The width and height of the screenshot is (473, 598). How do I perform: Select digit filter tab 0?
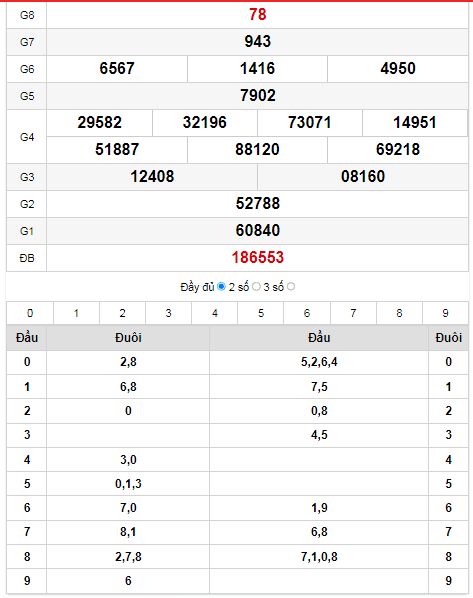[30, 313]
